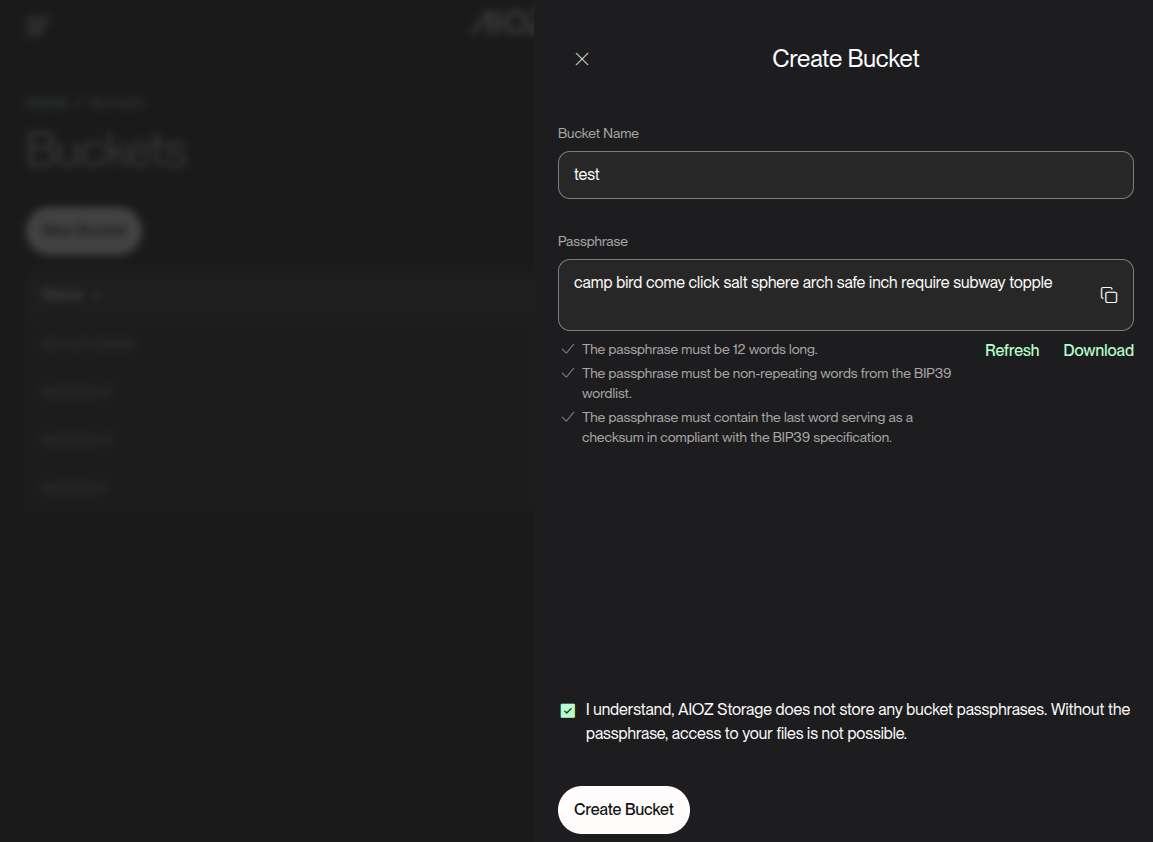This screenshot has width=1153, height=842.
Task: Download the passphrase file
Action: (1098, 350)
